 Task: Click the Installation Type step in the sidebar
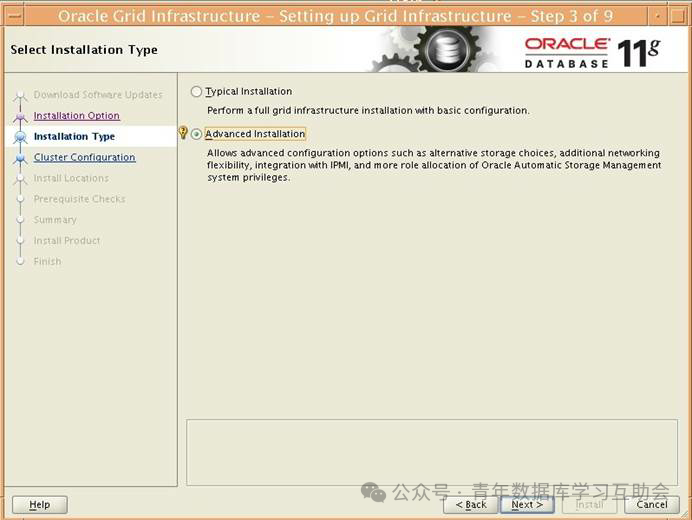coord(74,136)
